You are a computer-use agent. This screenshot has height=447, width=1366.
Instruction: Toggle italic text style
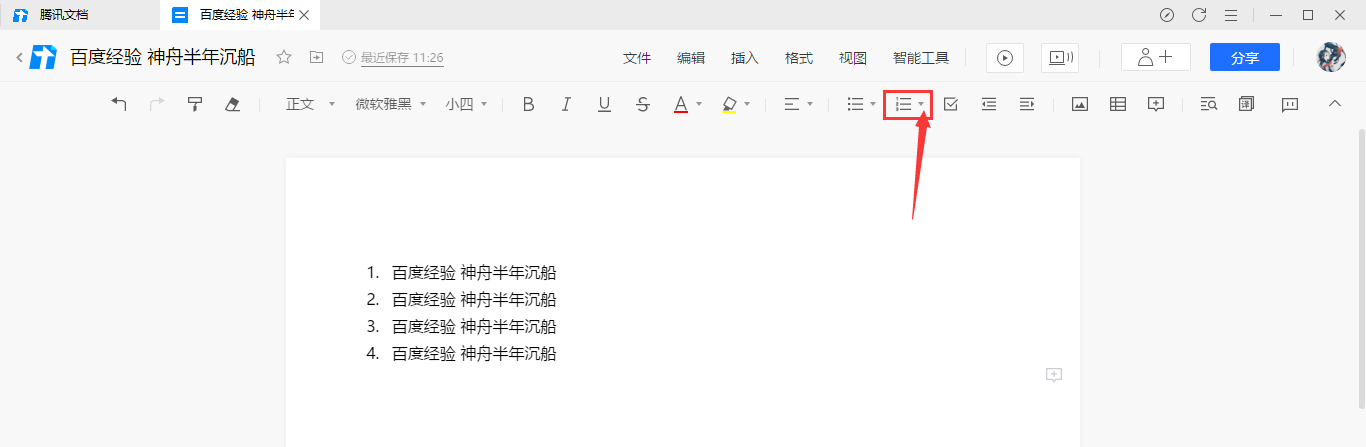[566, 104]
